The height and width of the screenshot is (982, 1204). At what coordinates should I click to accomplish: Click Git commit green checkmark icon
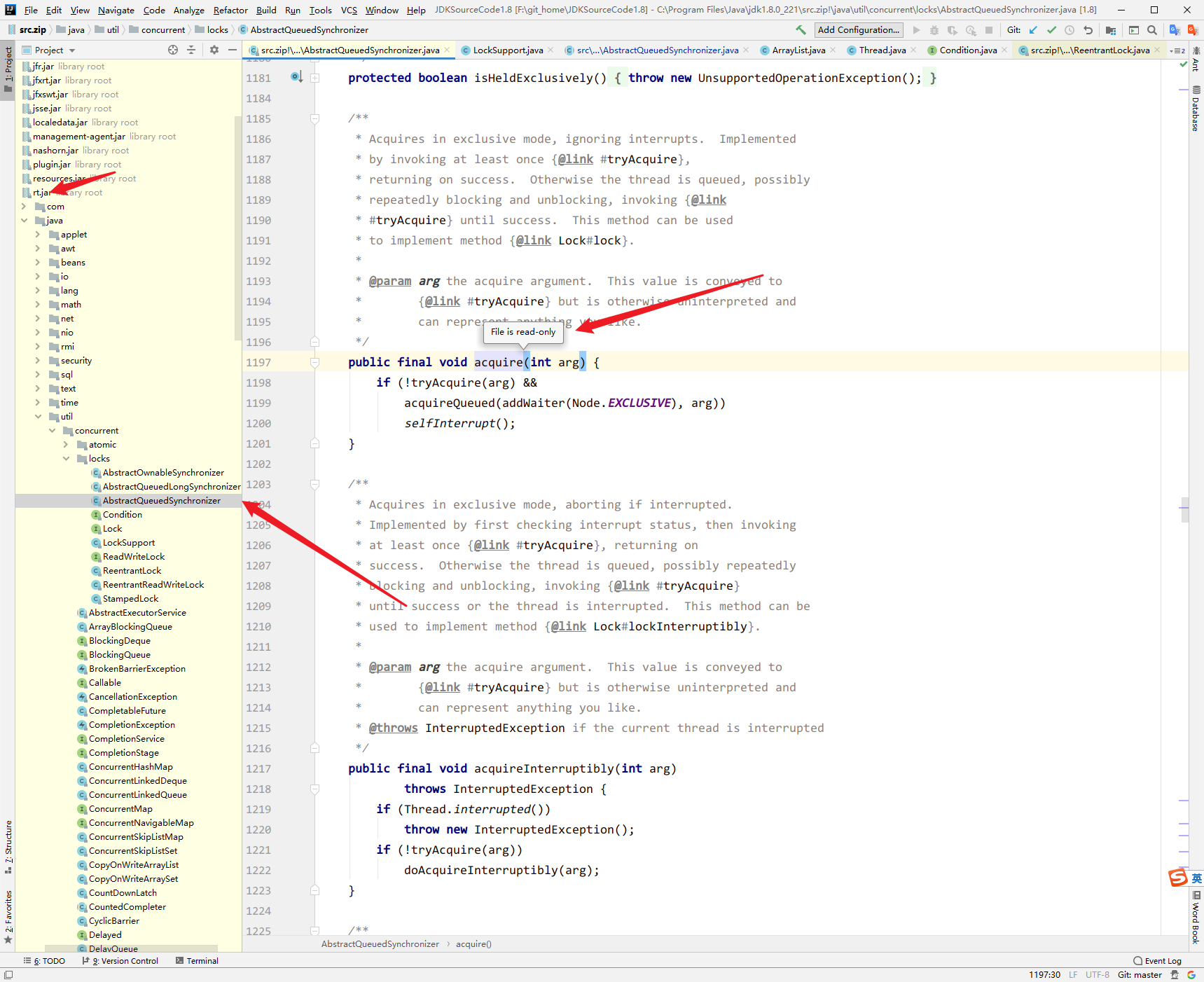coord(1051,30)
